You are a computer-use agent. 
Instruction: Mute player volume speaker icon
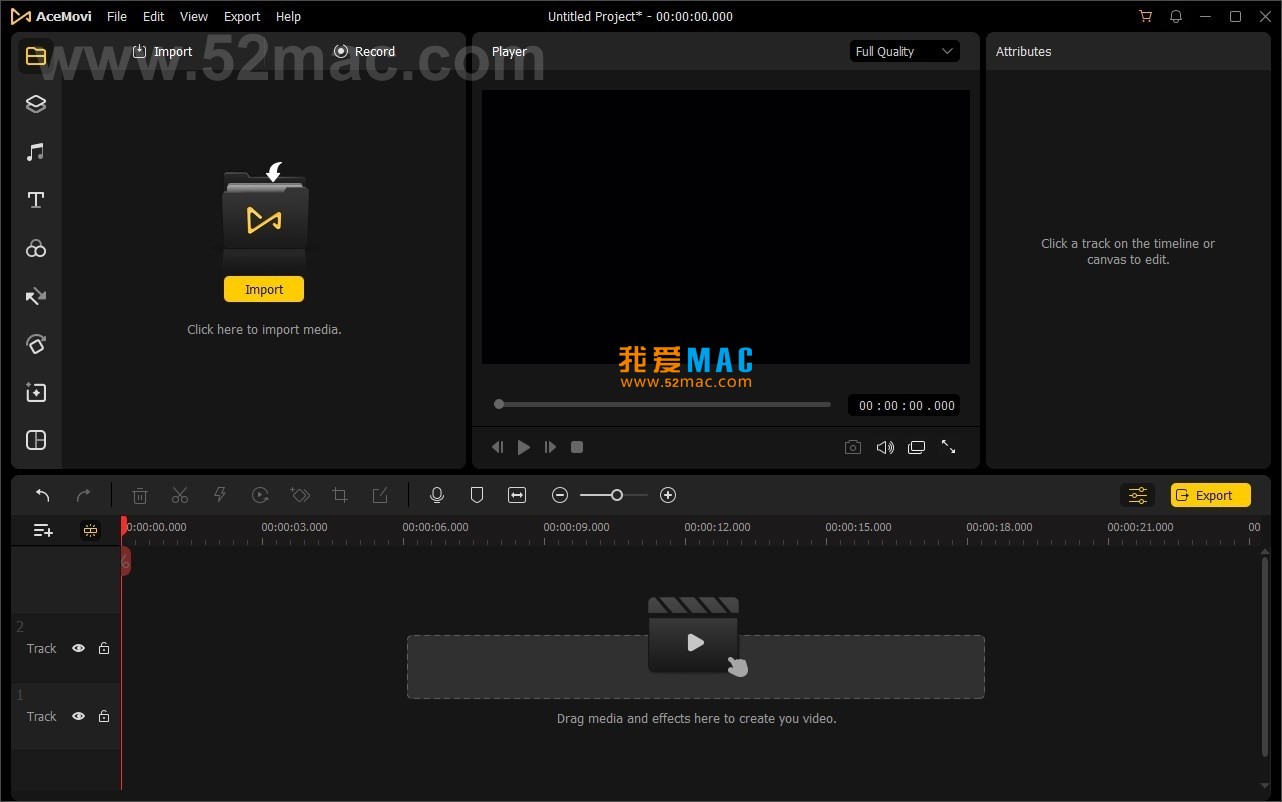(885, 447)
